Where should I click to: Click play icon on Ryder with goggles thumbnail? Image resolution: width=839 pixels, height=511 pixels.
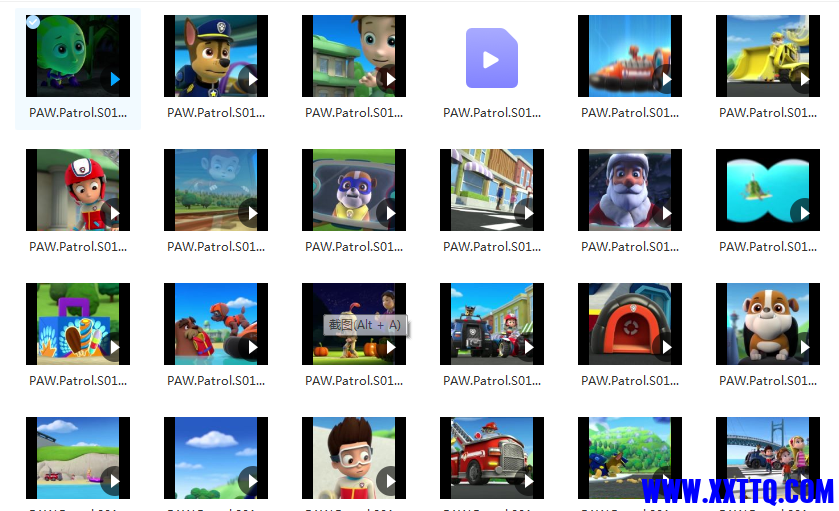tap(391, 481)
